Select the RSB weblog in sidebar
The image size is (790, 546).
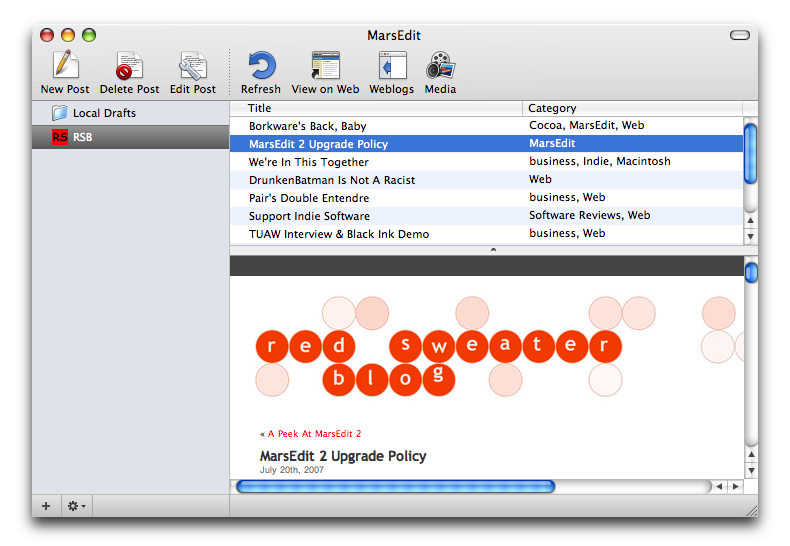pyautogui.click(x=130, y=137)
